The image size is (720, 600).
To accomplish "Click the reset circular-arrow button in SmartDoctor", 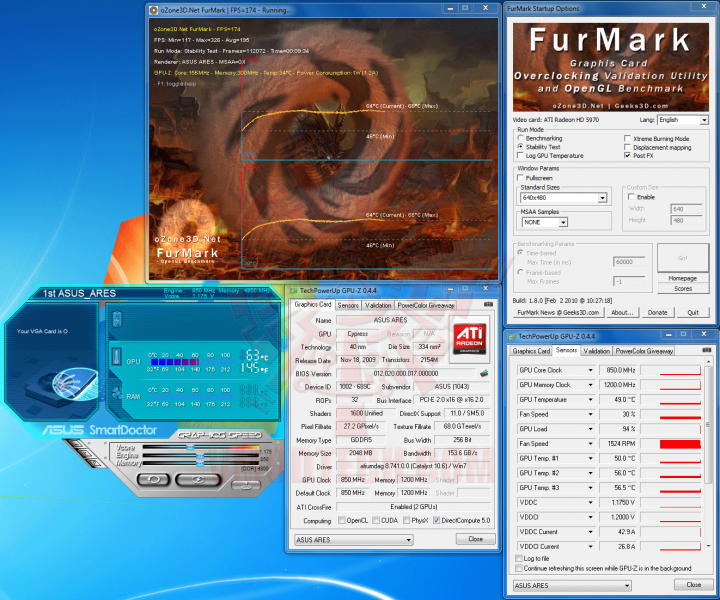I will 153,480.
